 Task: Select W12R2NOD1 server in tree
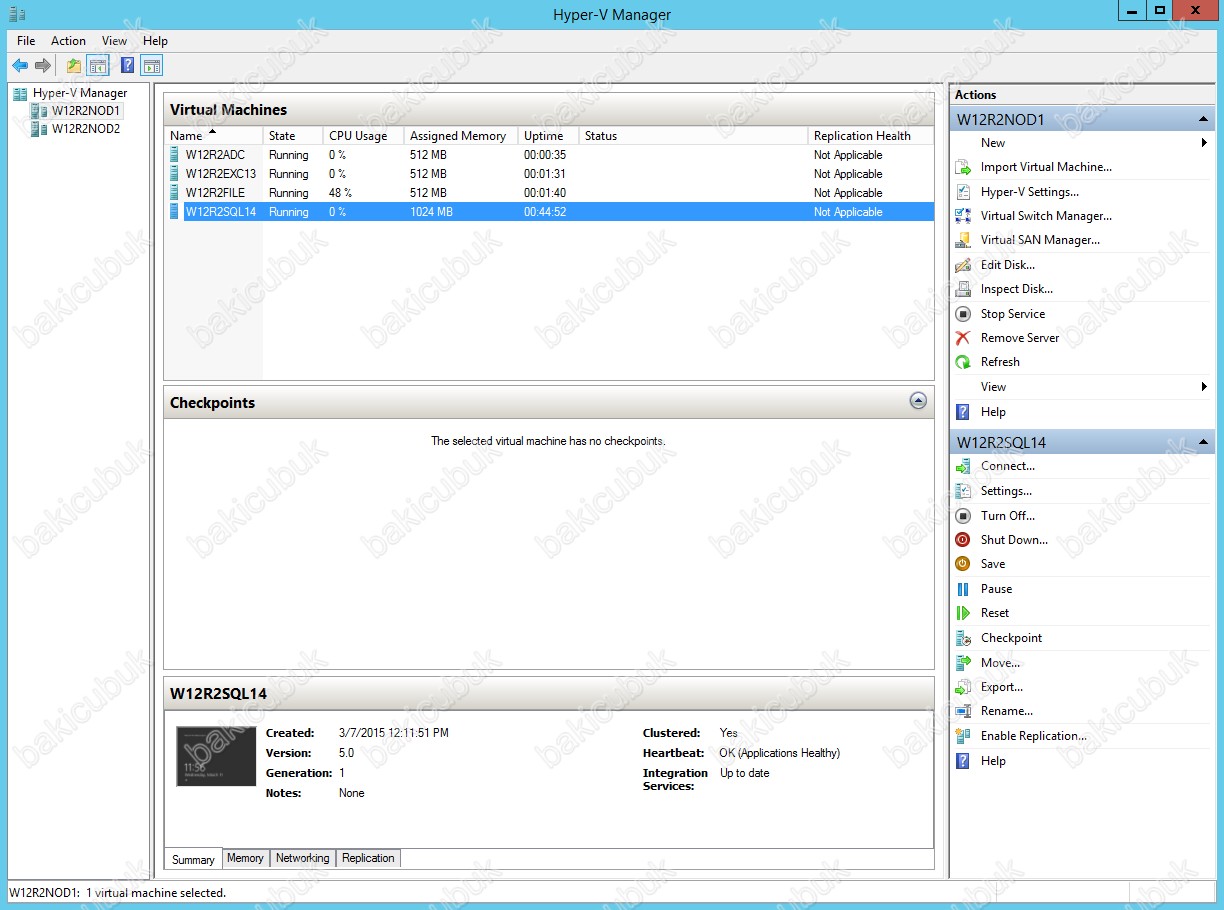click(x=86, y=111)
